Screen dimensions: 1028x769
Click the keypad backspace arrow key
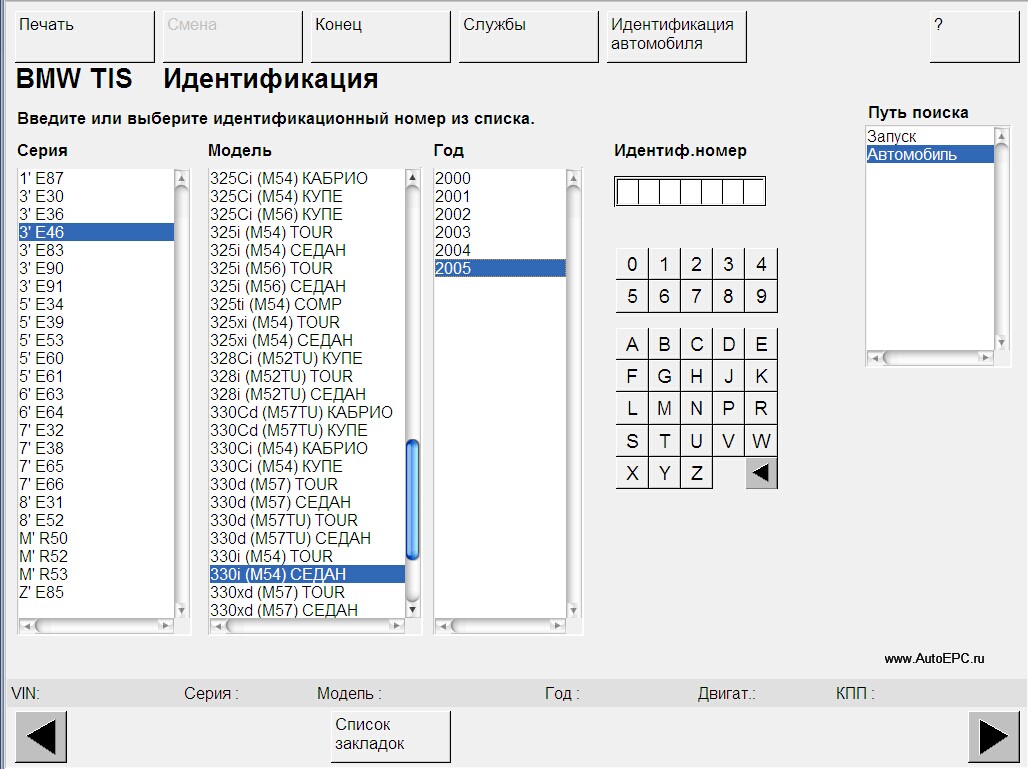761,473
